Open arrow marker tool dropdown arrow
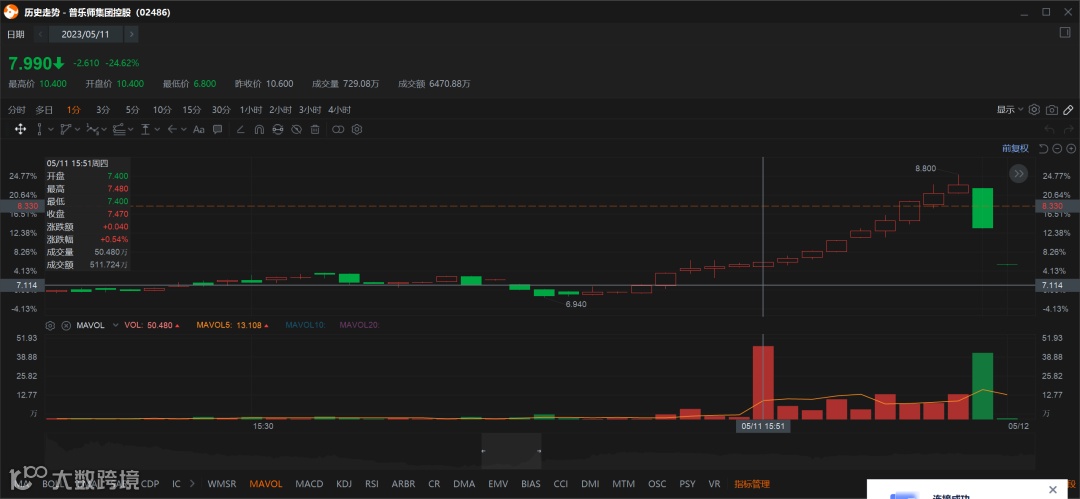The image size is (1080, 499). point(184,129)
